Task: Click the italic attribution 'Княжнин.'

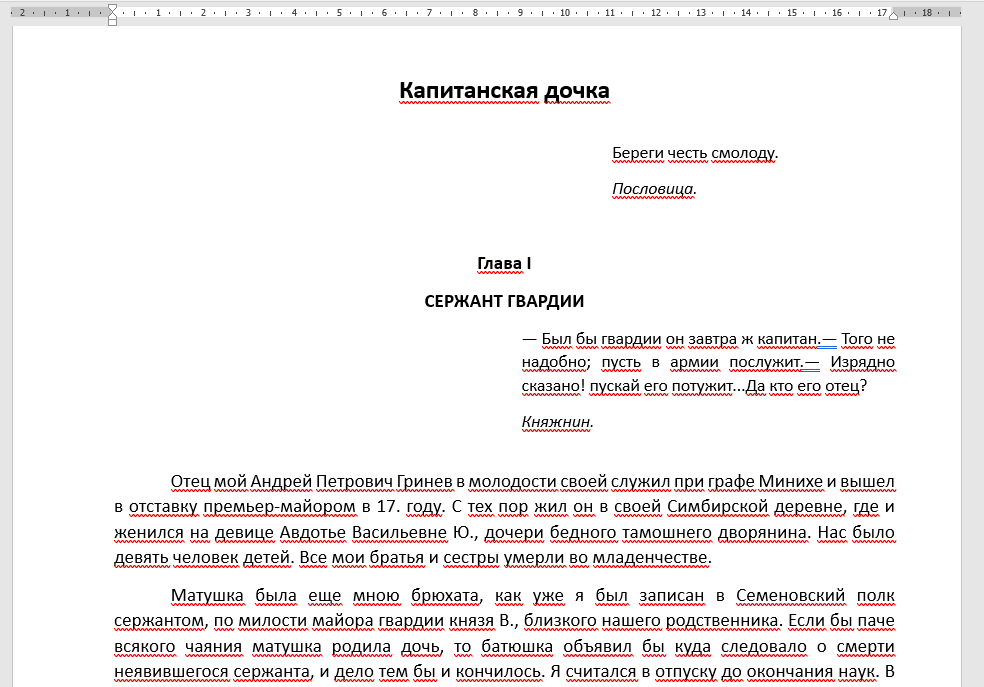Action: point(557,422)
